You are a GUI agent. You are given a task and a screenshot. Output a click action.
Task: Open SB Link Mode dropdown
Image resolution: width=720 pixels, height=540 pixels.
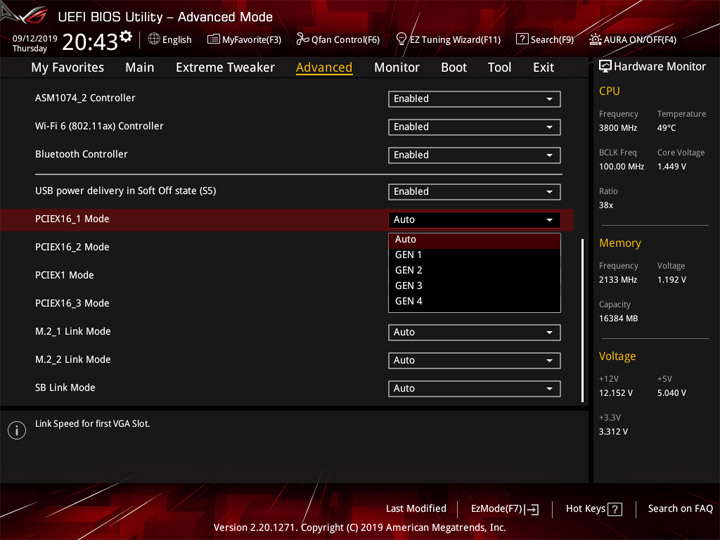(474, 388)
